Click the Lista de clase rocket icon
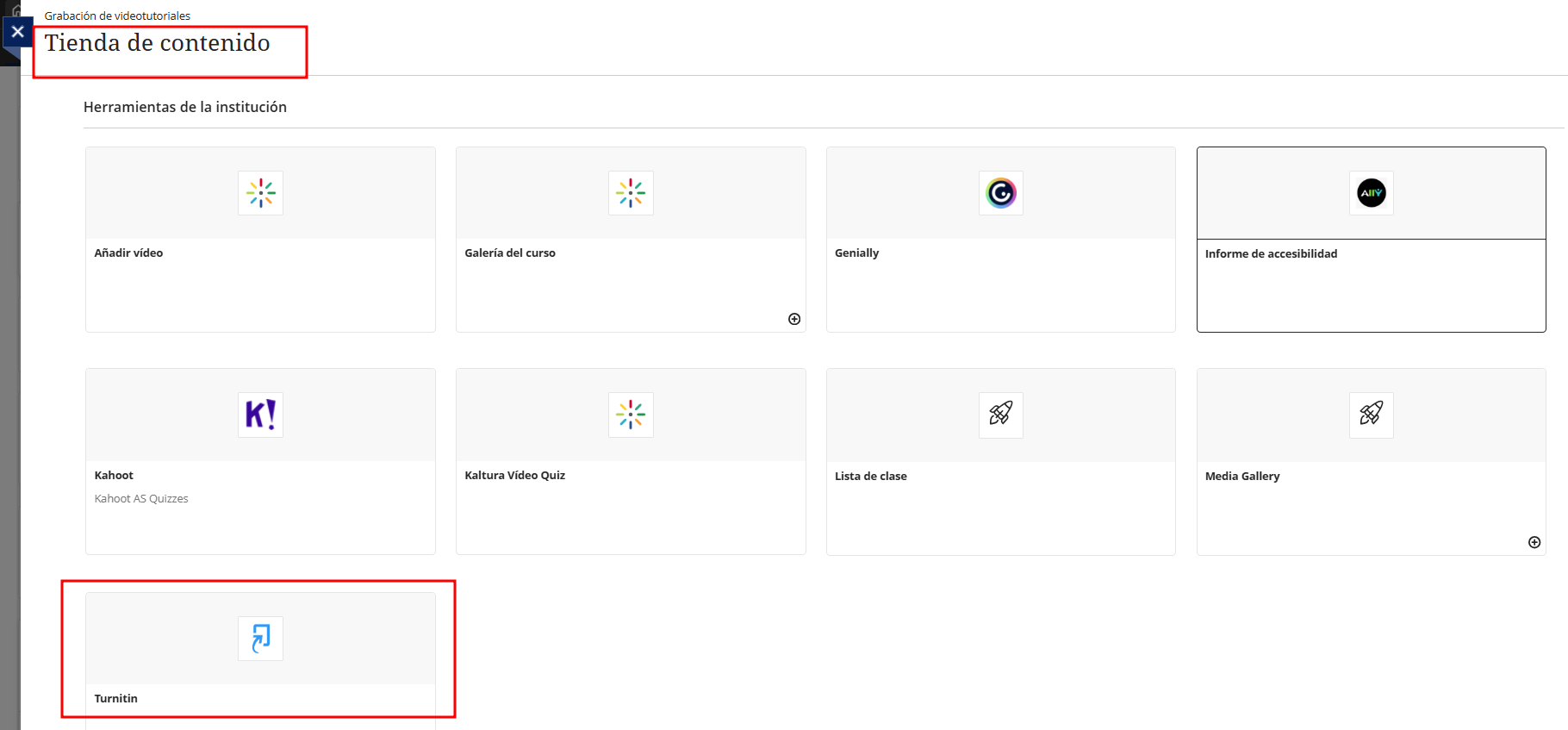 point(1000,415)
